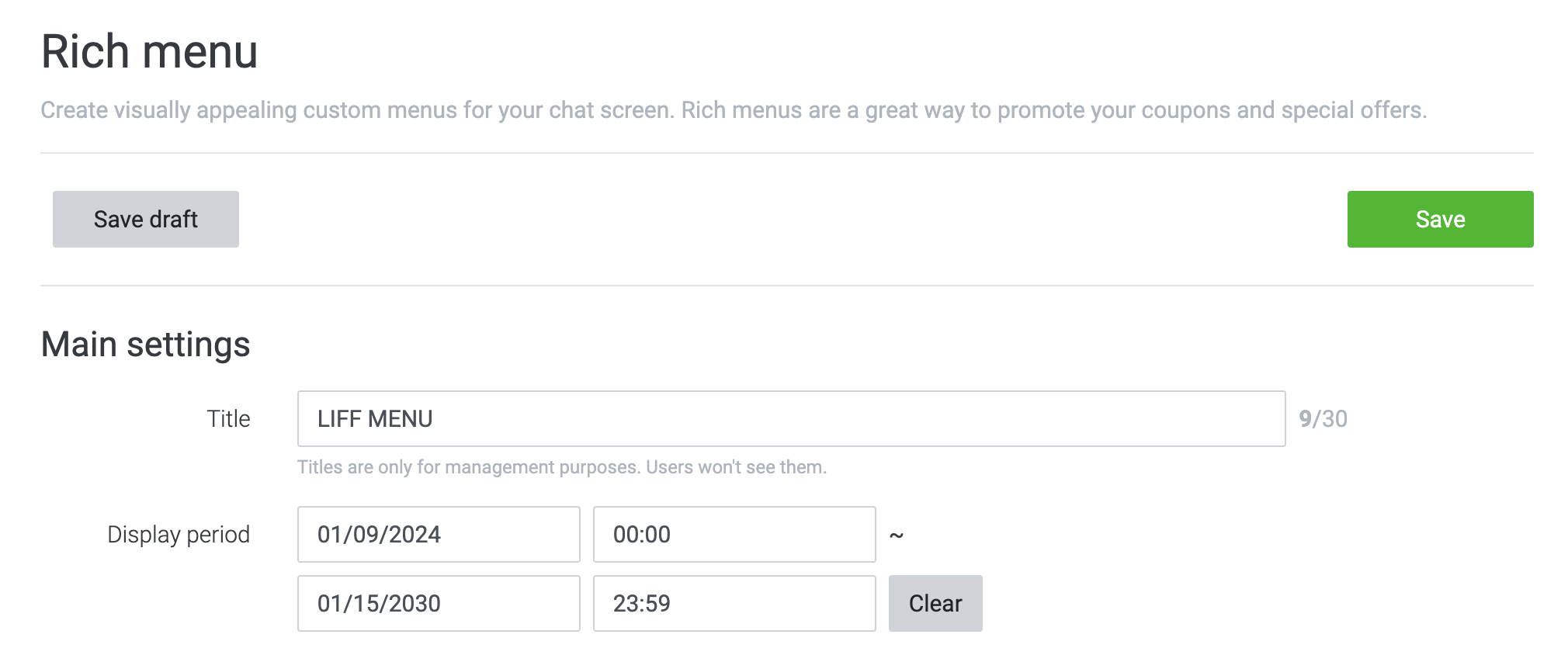The width and height of the screenshot is (1568, 669).
Task: Click the end time field showing 23:59
Action: [734, 603]
